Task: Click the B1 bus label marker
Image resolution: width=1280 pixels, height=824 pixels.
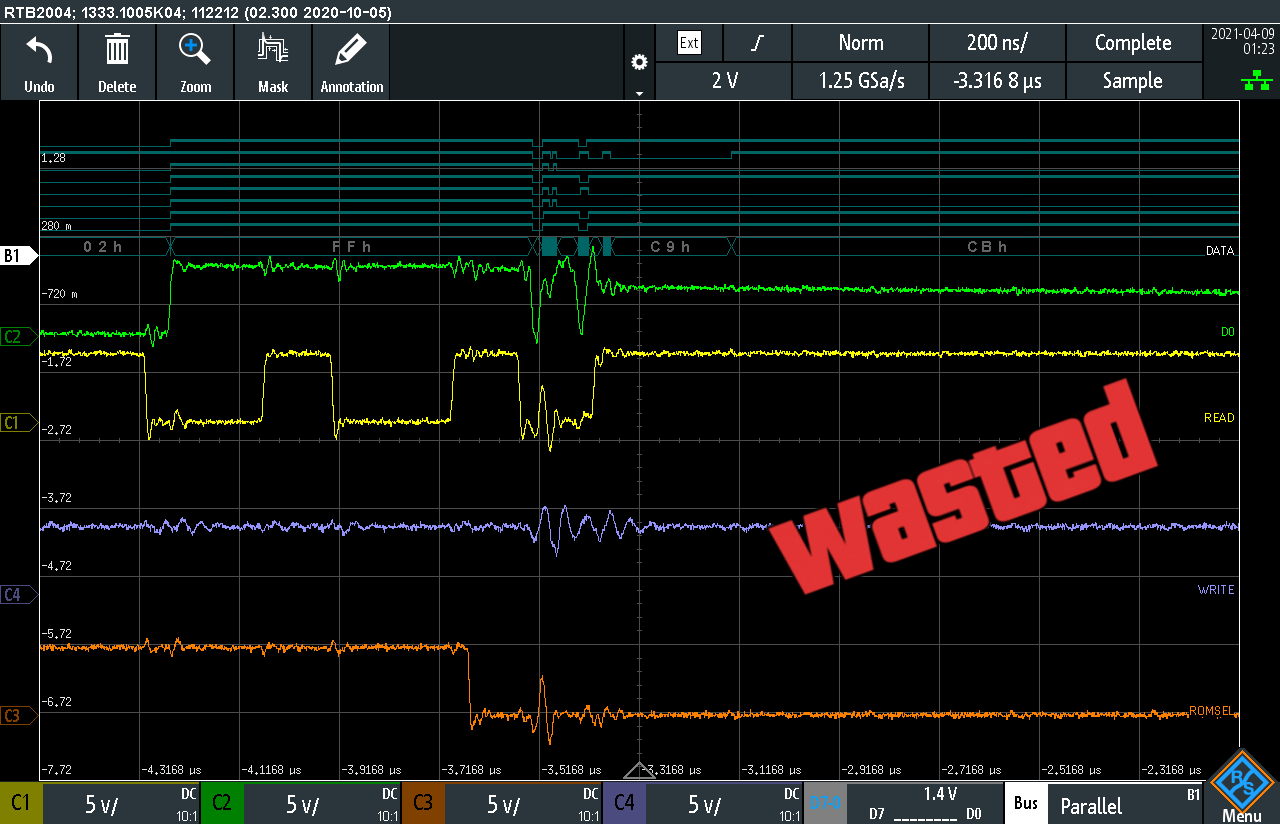Action: click(x=18, y=256)
